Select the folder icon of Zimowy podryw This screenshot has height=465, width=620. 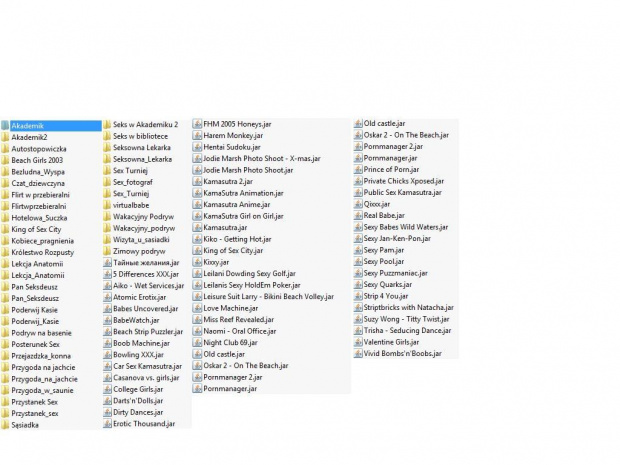[107, 251]
